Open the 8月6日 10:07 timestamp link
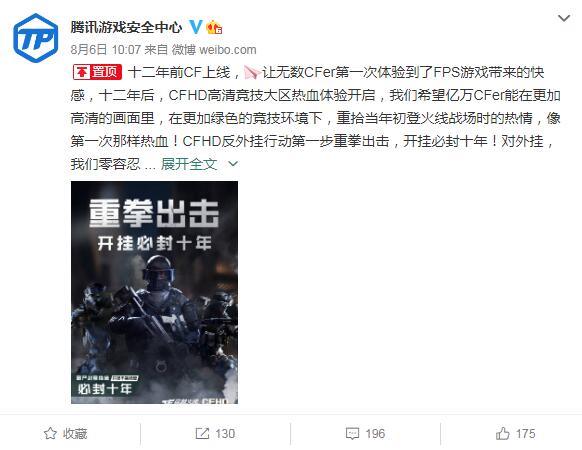This screenshot has height=450, width=582. pos(106,49)
